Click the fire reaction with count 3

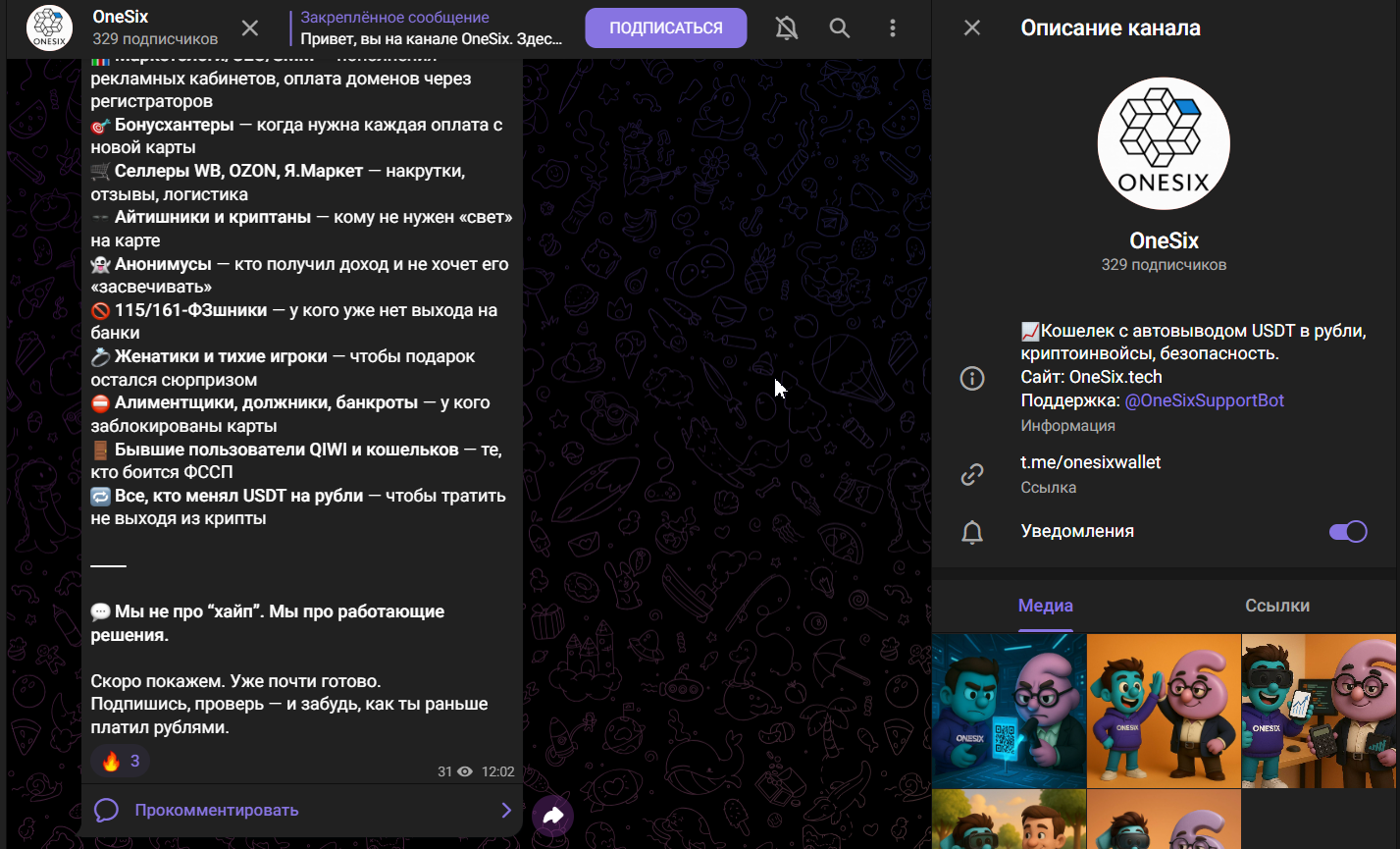pyautogui.click(x=120, y=761)
